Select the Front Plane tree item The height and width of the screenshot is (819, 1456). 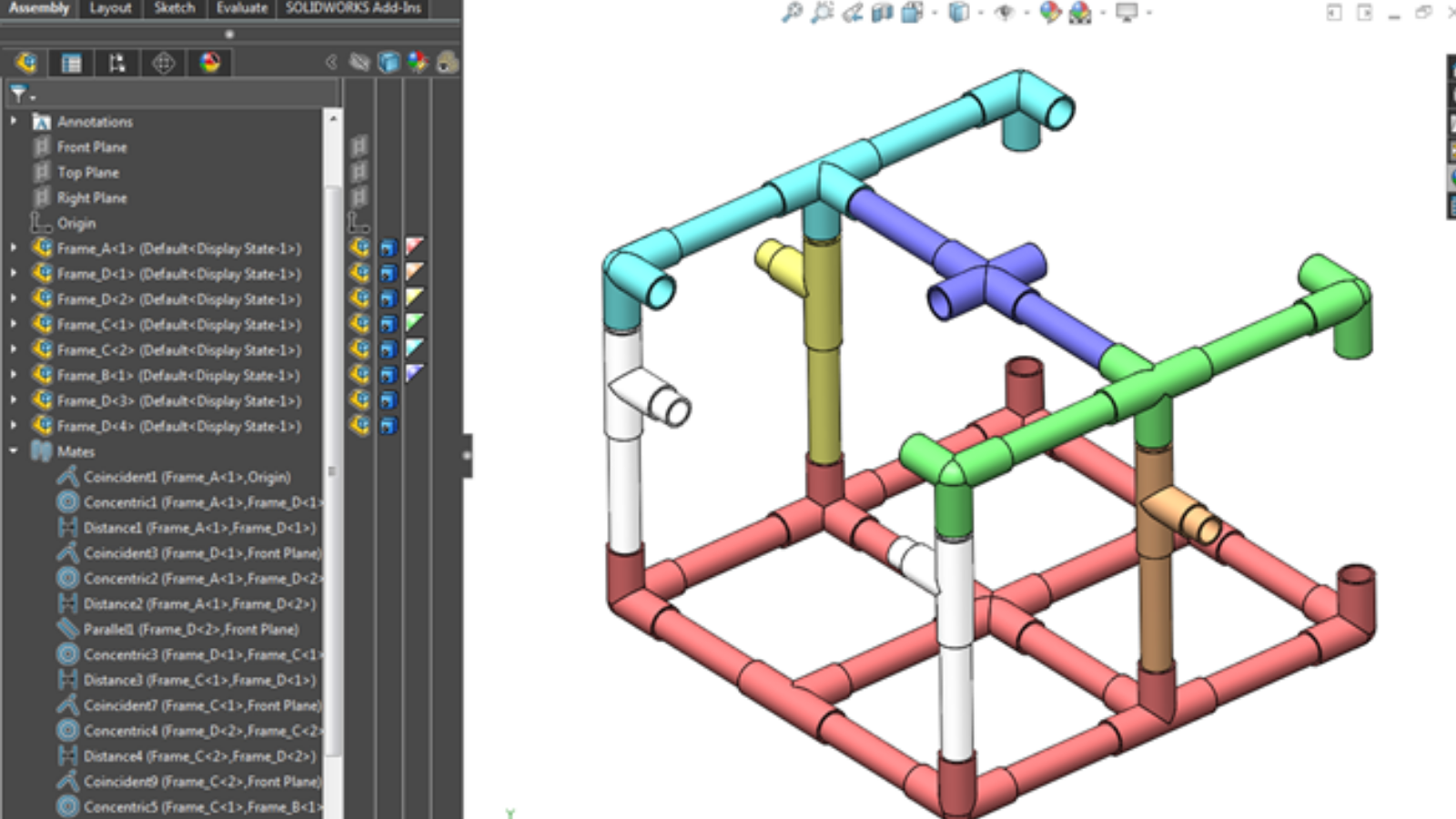(x=92, y=147)
